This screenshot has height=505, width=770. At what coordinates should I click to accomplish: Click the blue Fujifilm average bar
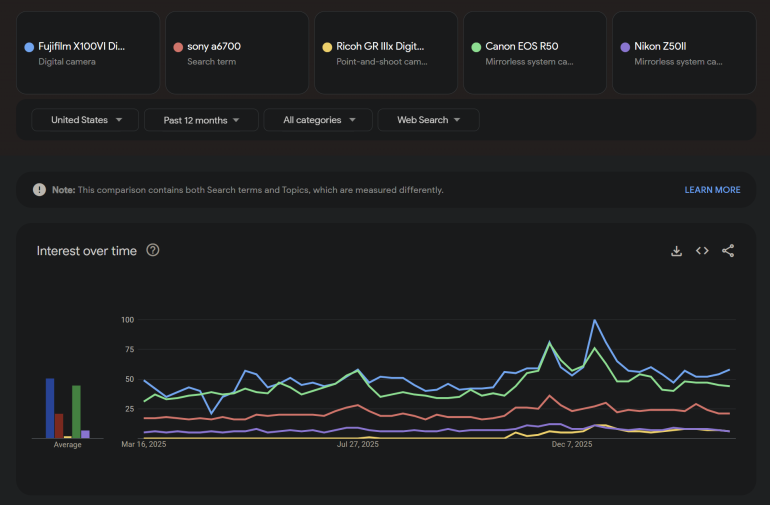(50, 408)
